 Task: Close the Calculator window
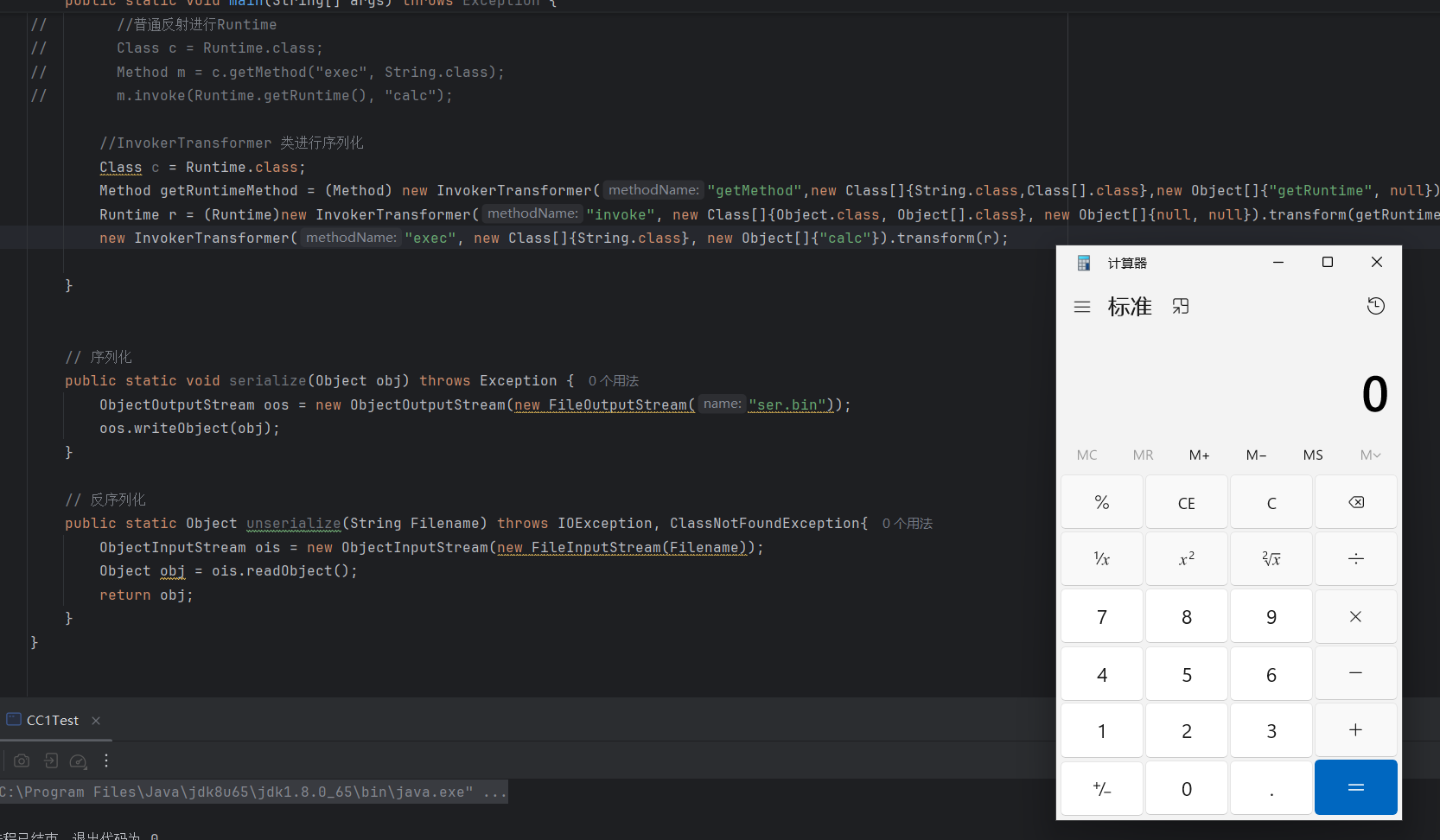click(x=1377, y=262)
